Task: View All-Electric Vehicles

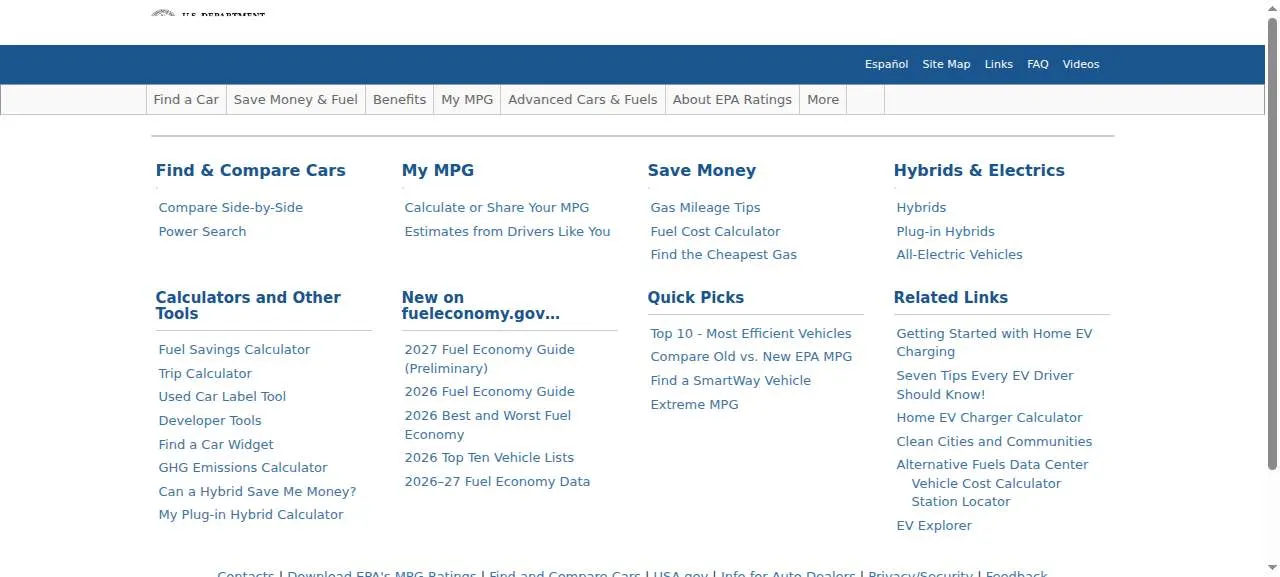Action: 959,255
